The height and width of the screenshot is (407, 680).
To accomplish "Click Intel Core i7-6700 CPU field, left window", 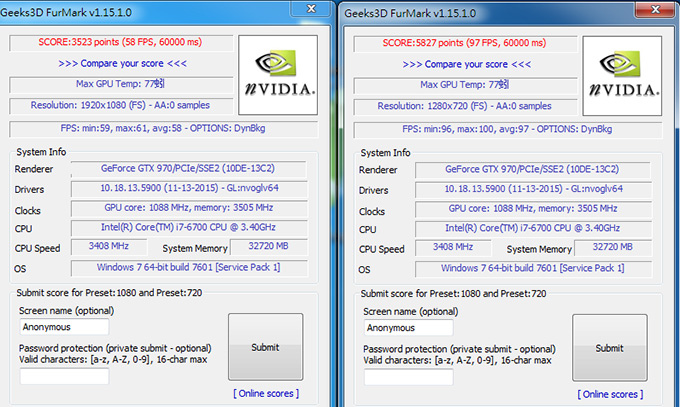I will click(x=189, y=228).
